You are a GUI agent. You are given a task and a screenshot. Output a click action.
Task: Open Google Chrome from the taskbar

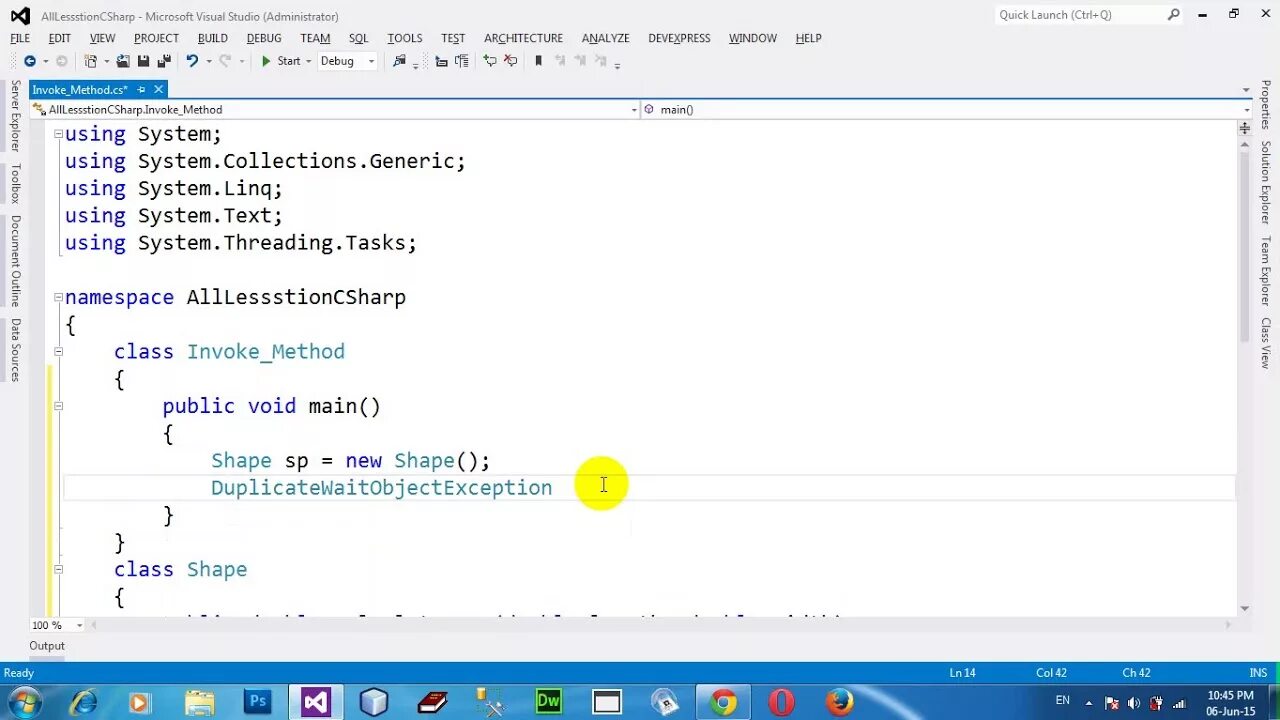point(724,702)
